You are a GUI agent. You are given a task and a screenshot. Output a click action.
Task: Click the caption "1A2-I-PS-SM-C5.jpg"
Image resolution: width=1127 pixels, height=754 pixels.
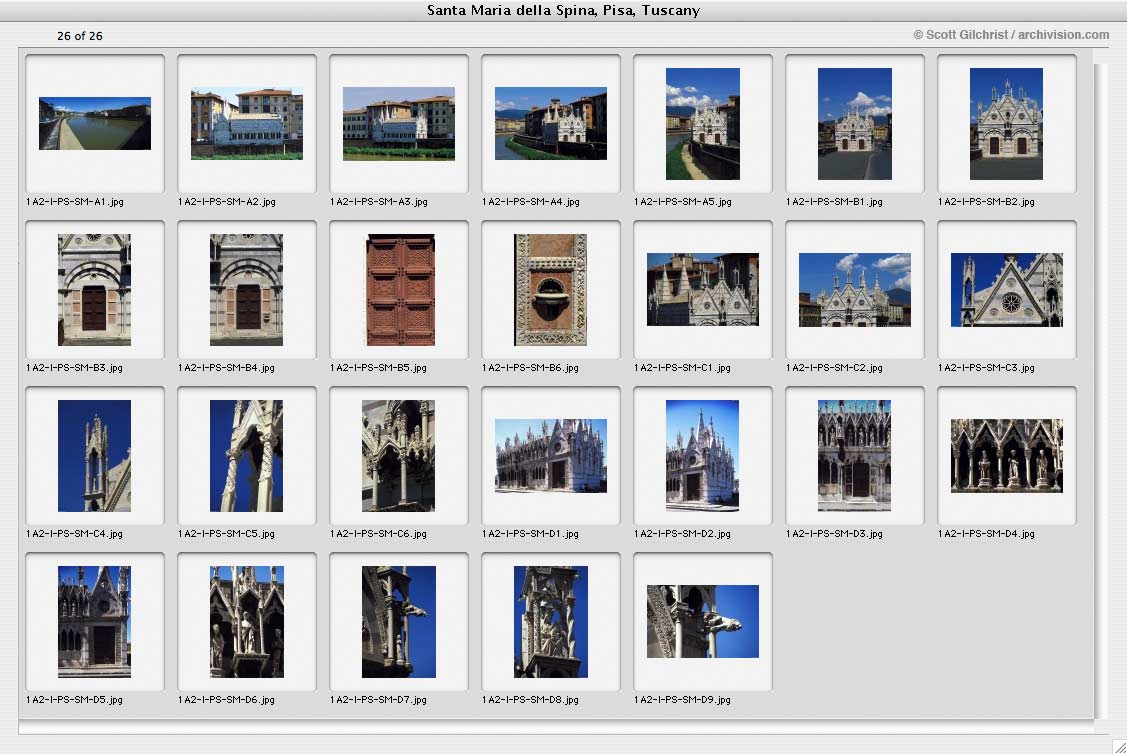coord(226,534)
